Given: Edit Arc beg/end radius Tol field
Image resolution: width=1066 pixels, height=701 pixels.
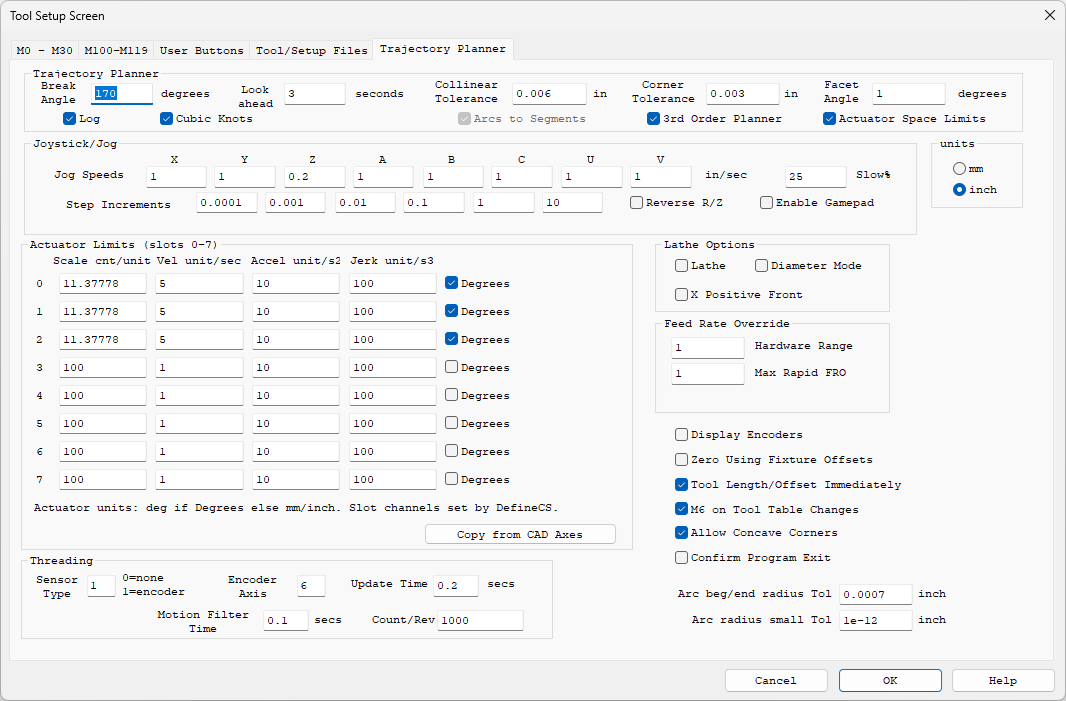Looking at the screenshot, I should coord(876,594).
